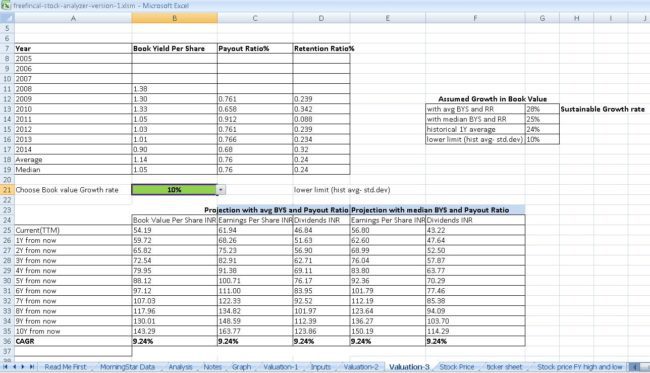Screen dimensions: 650x373
Task: Click Assumed Growth in Book Value heading
Action: click(x=492, y=99)
